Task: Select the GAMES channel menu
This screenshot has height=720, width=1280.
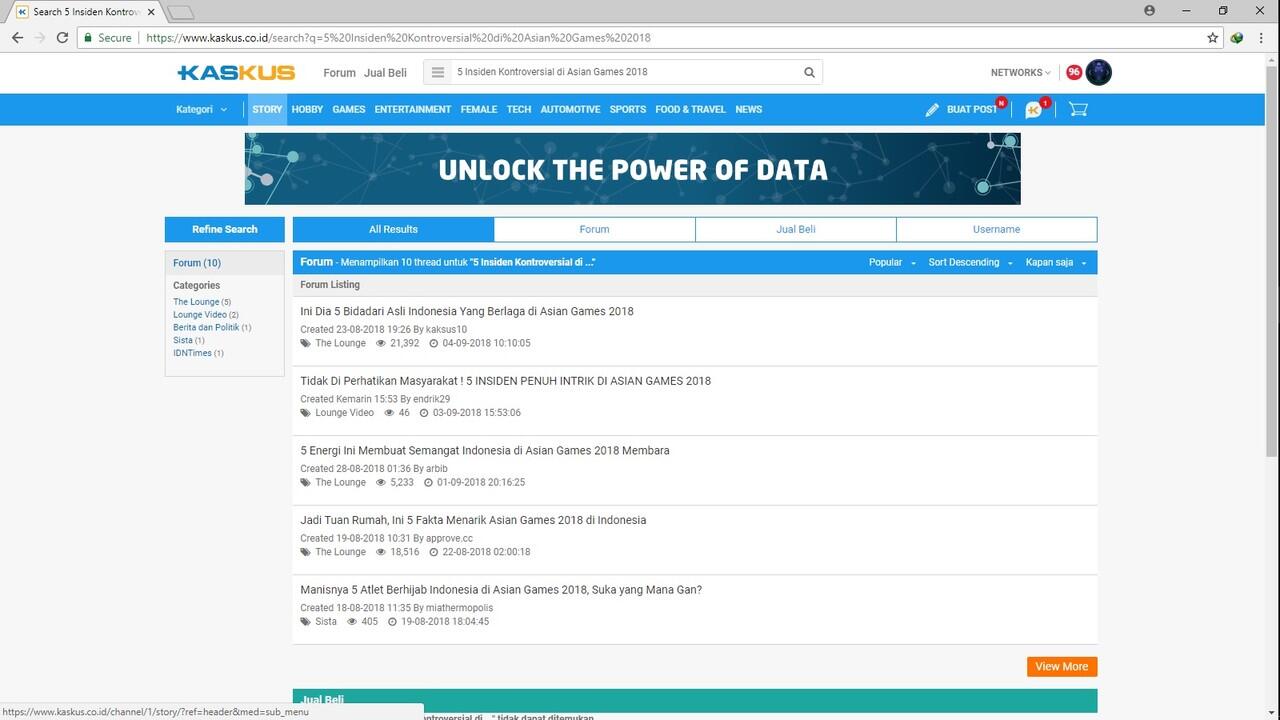Action: pyautogui.click(x=349, y=109)
